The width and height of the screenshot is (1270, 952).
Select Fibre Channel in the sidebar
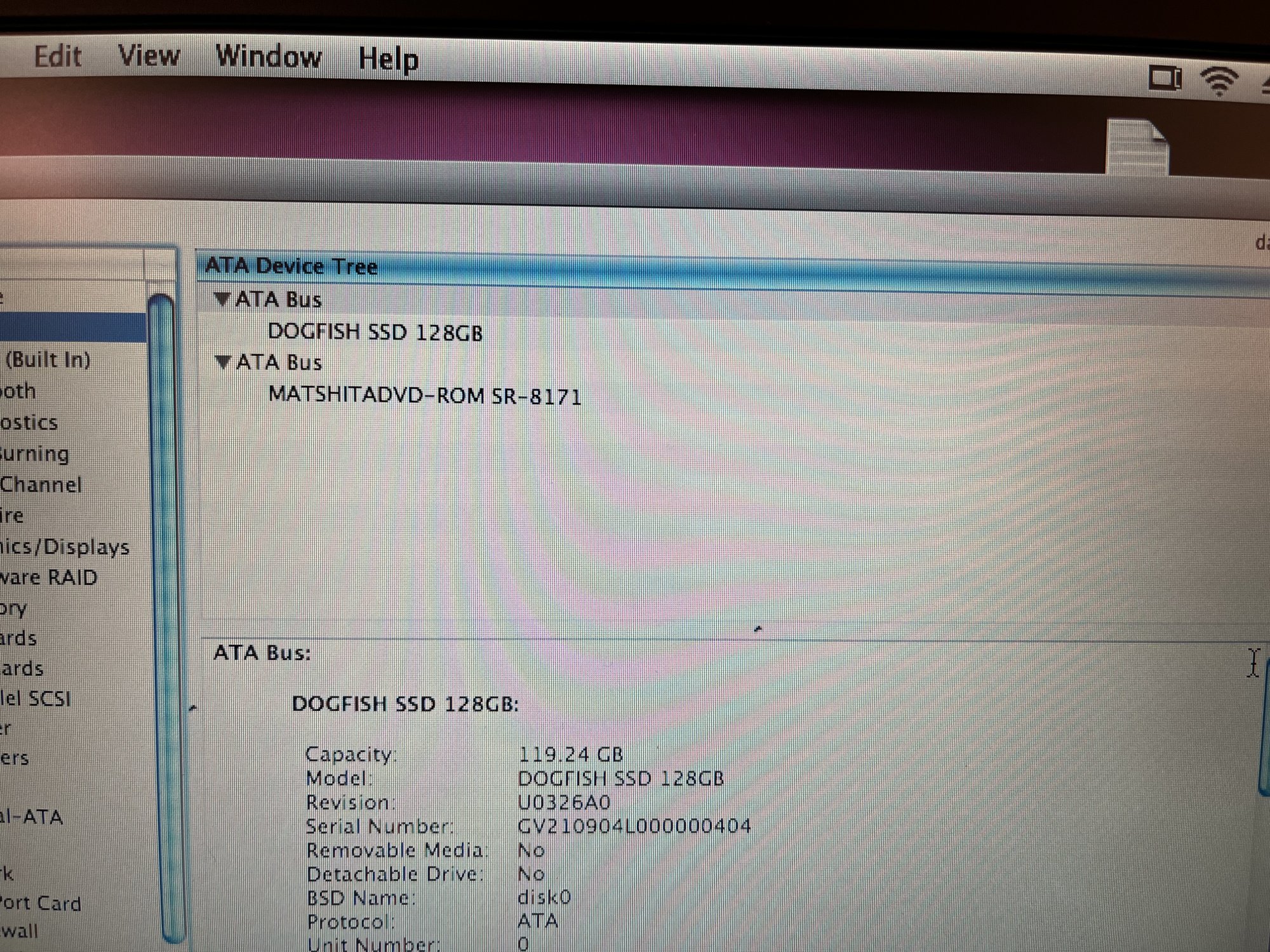point(41,485)
